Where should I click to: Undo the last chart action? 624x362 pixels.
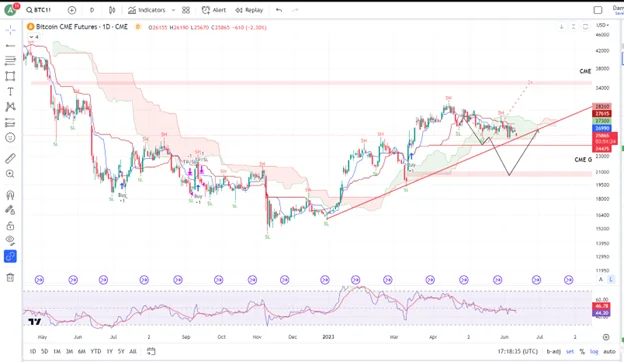[x=279, y=10]
